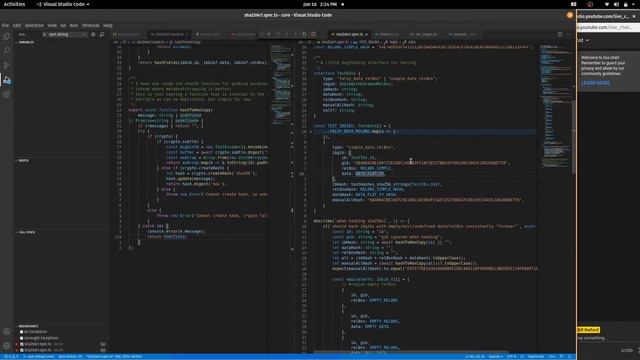Open the Visual Studio Code app menu in top bar
The image size is (640, 360).
click(x=63, y=4)
